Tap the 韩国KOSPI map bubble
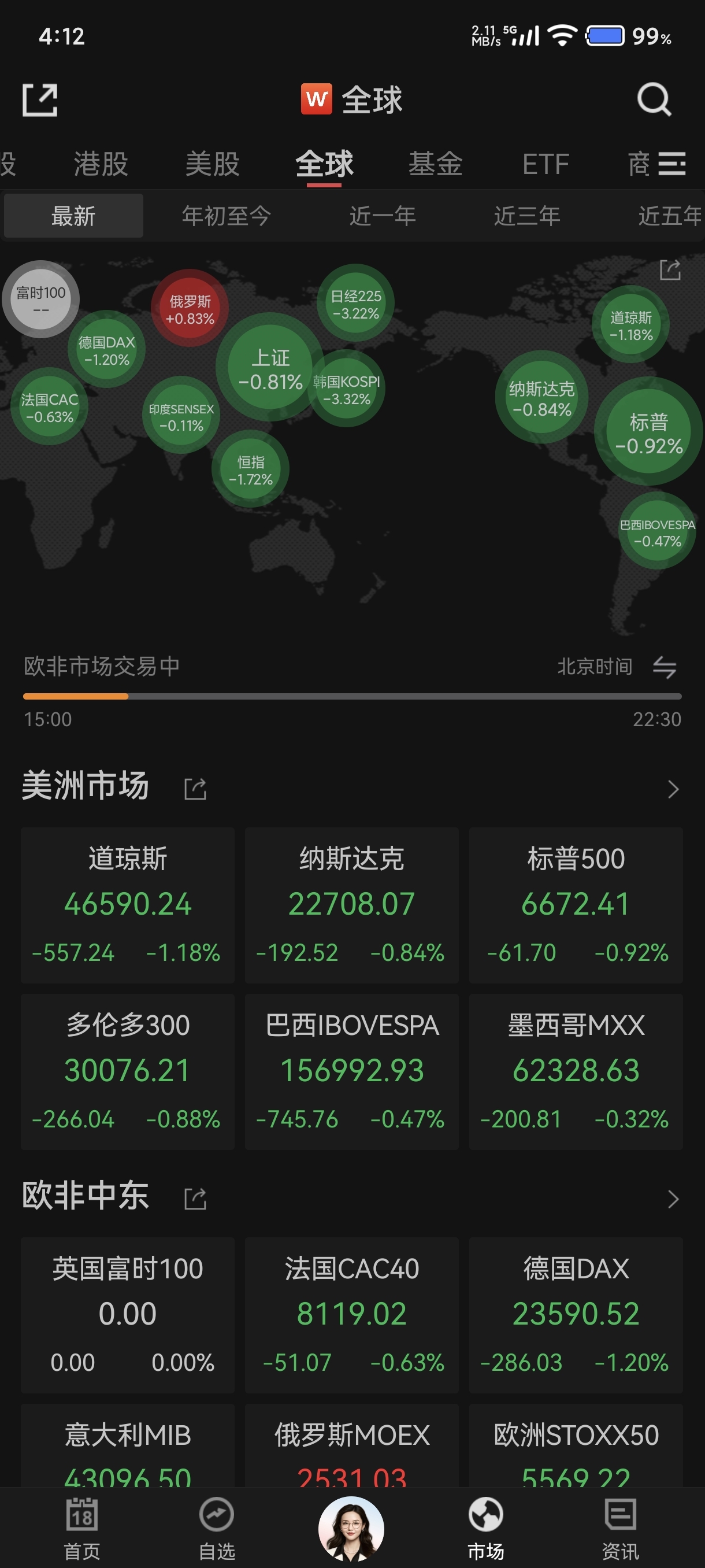705x1568 pixels. (346, 389)
